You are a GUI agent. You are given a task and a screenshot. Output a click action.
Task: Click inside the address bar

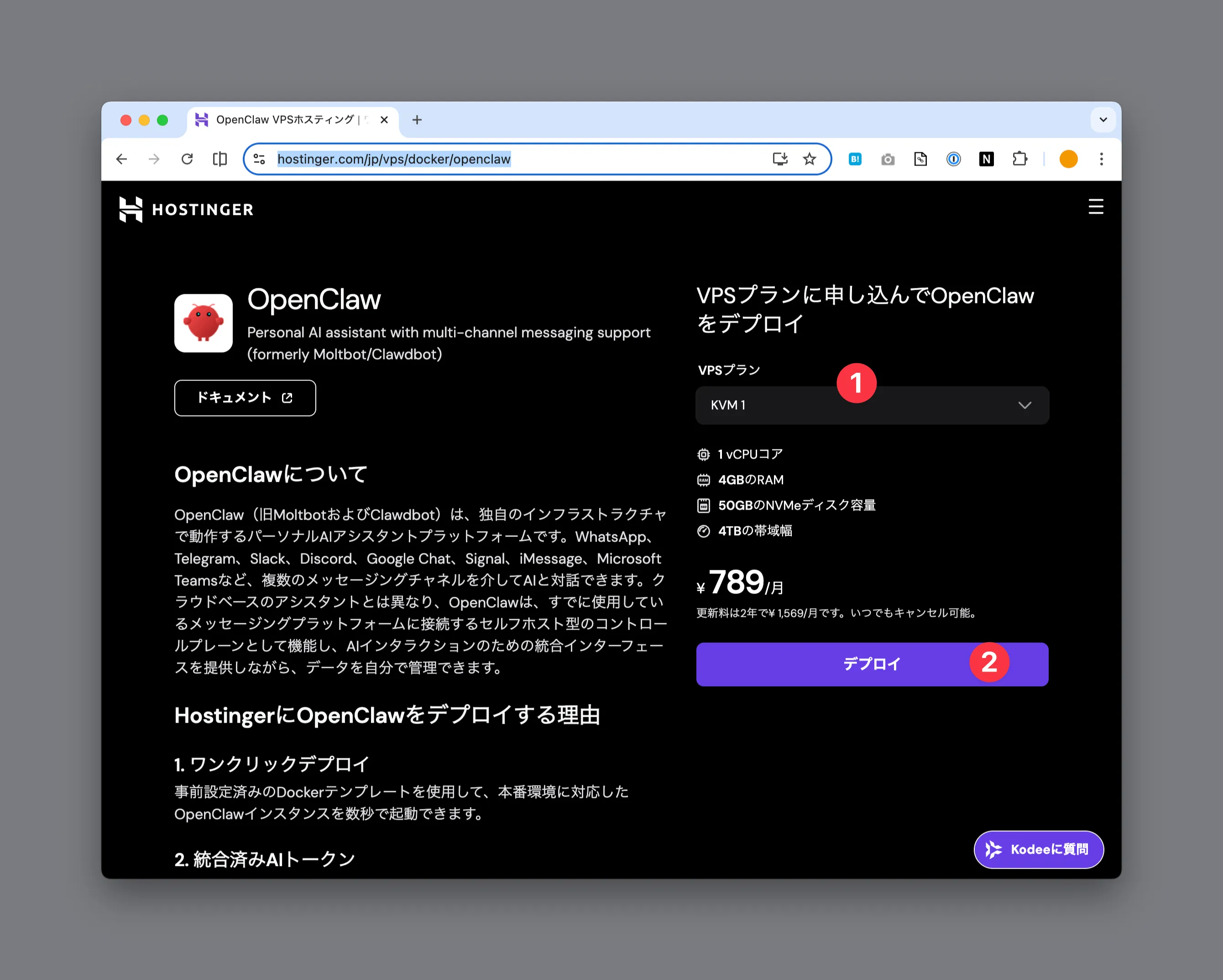click(511, 159)
